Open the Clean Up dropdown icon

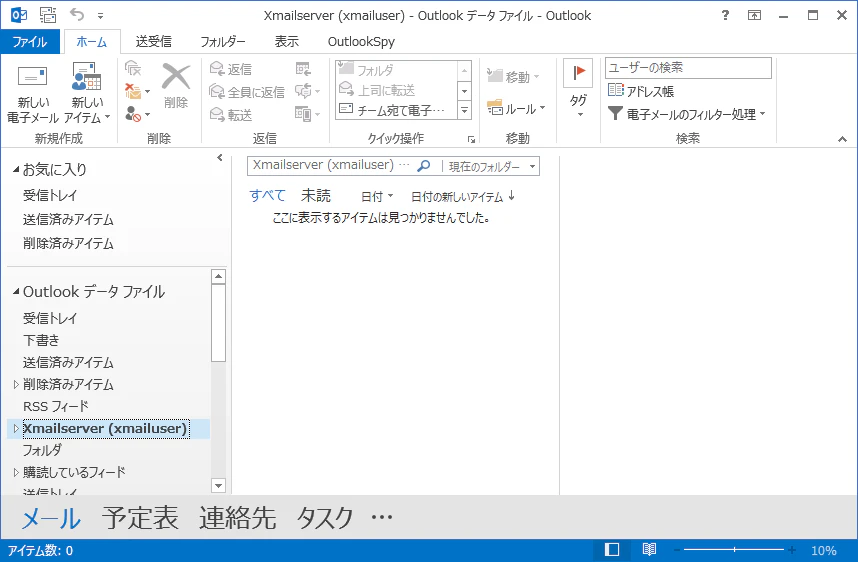(x=137, y=90)
